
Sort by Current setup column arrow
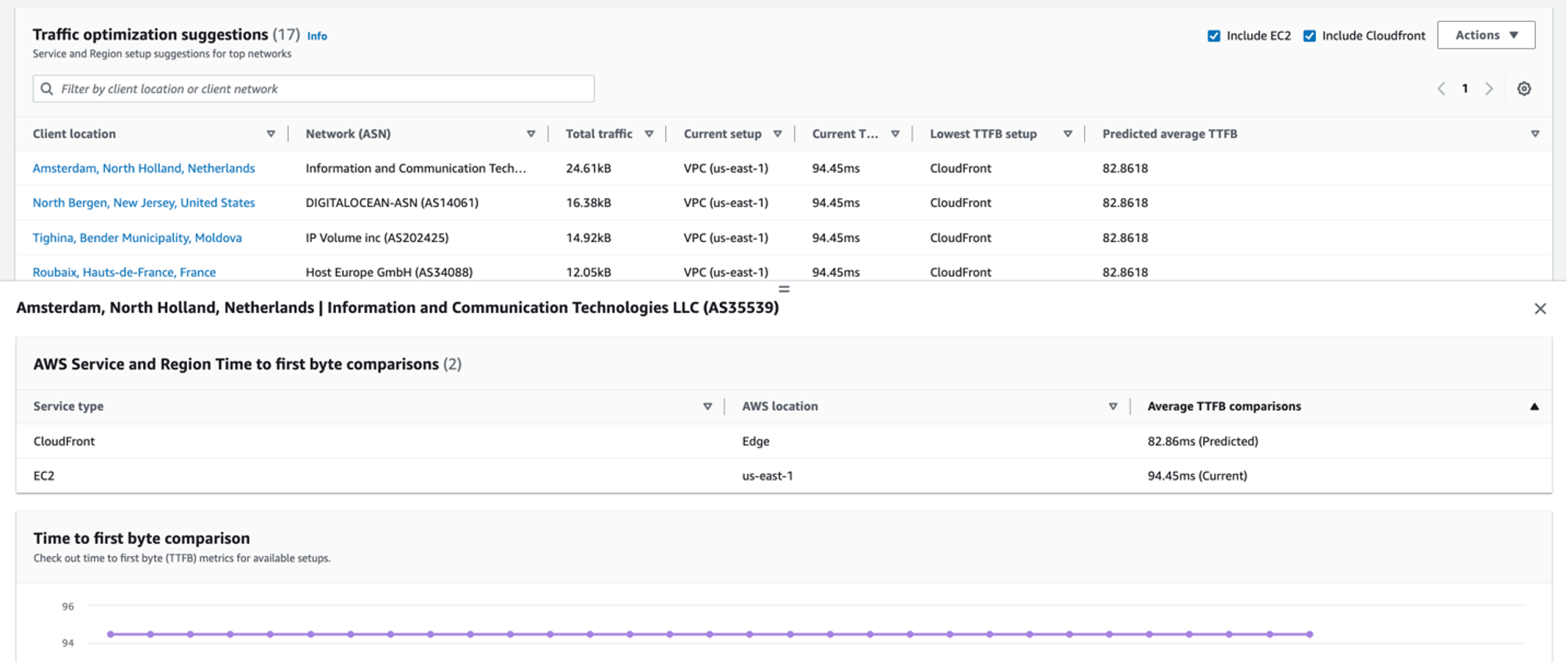pos(778,134)
